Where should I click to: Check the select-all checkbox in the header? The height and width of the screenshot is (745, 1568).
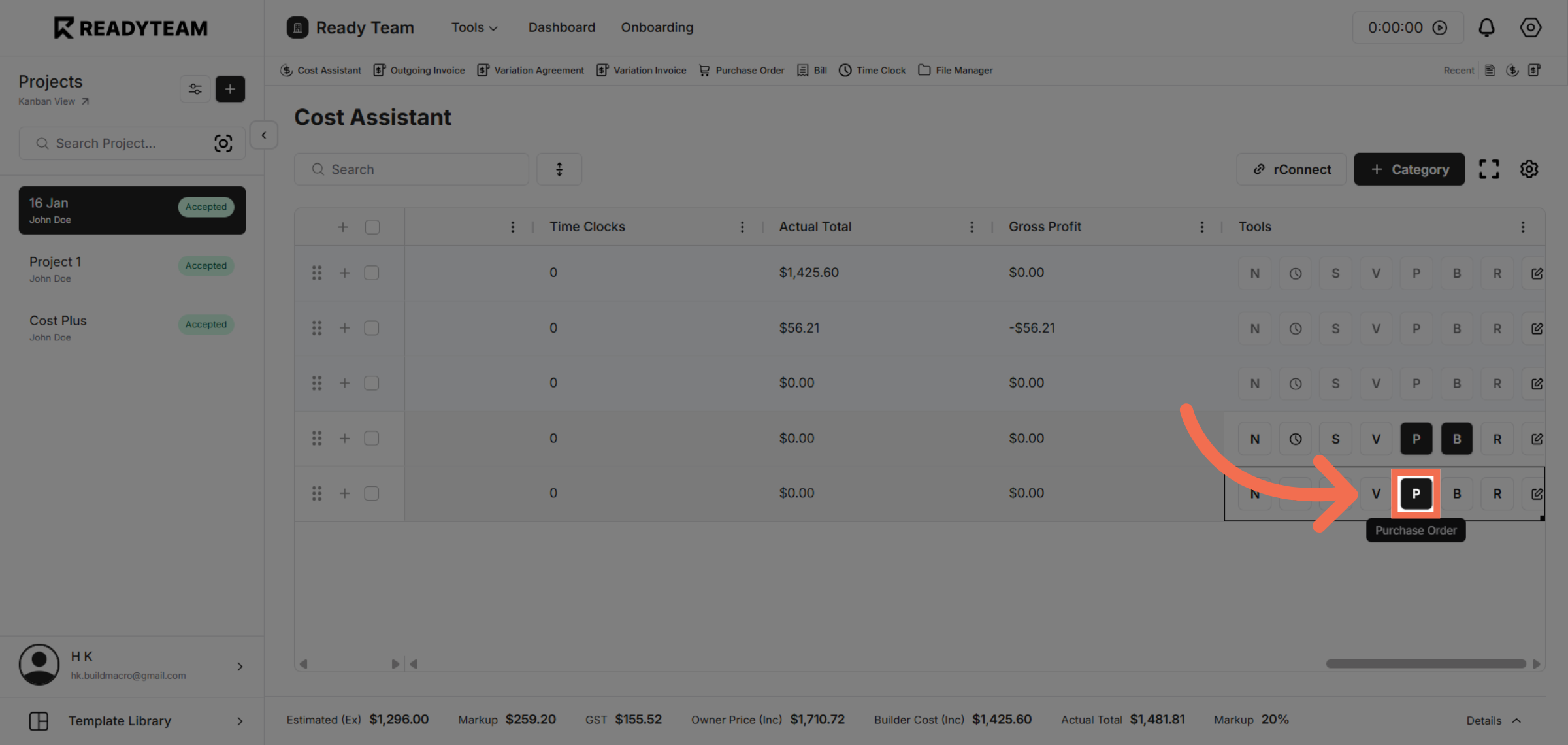372,227
